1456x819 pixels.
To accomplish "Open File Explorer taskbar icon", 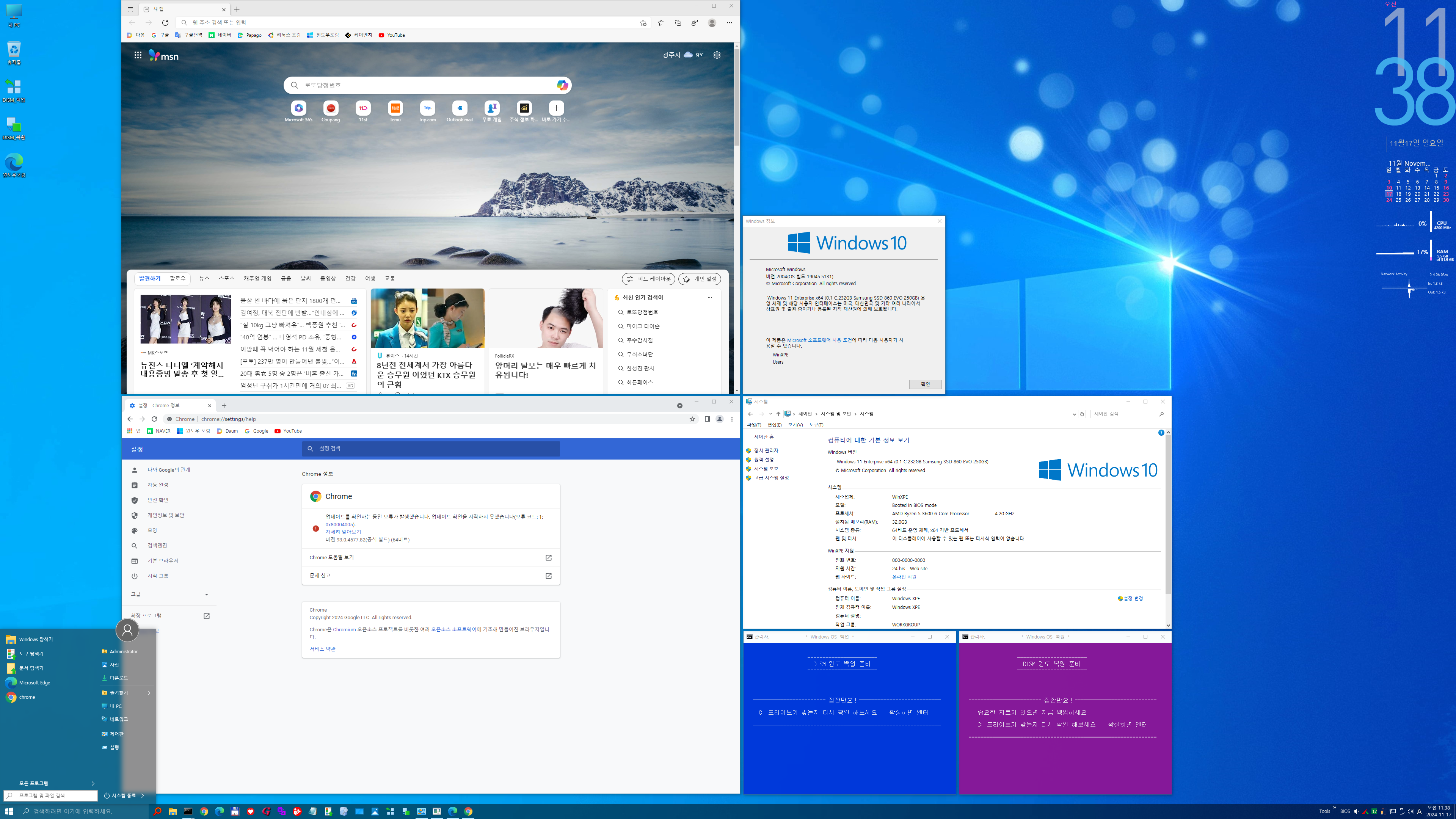I will (173, 811).
